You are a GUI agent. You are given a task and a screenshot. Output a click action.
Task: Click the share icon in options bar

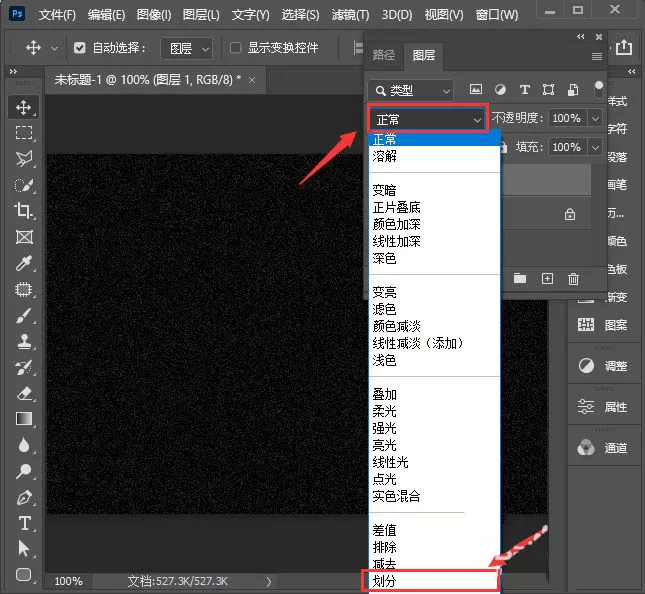(624, 47)
